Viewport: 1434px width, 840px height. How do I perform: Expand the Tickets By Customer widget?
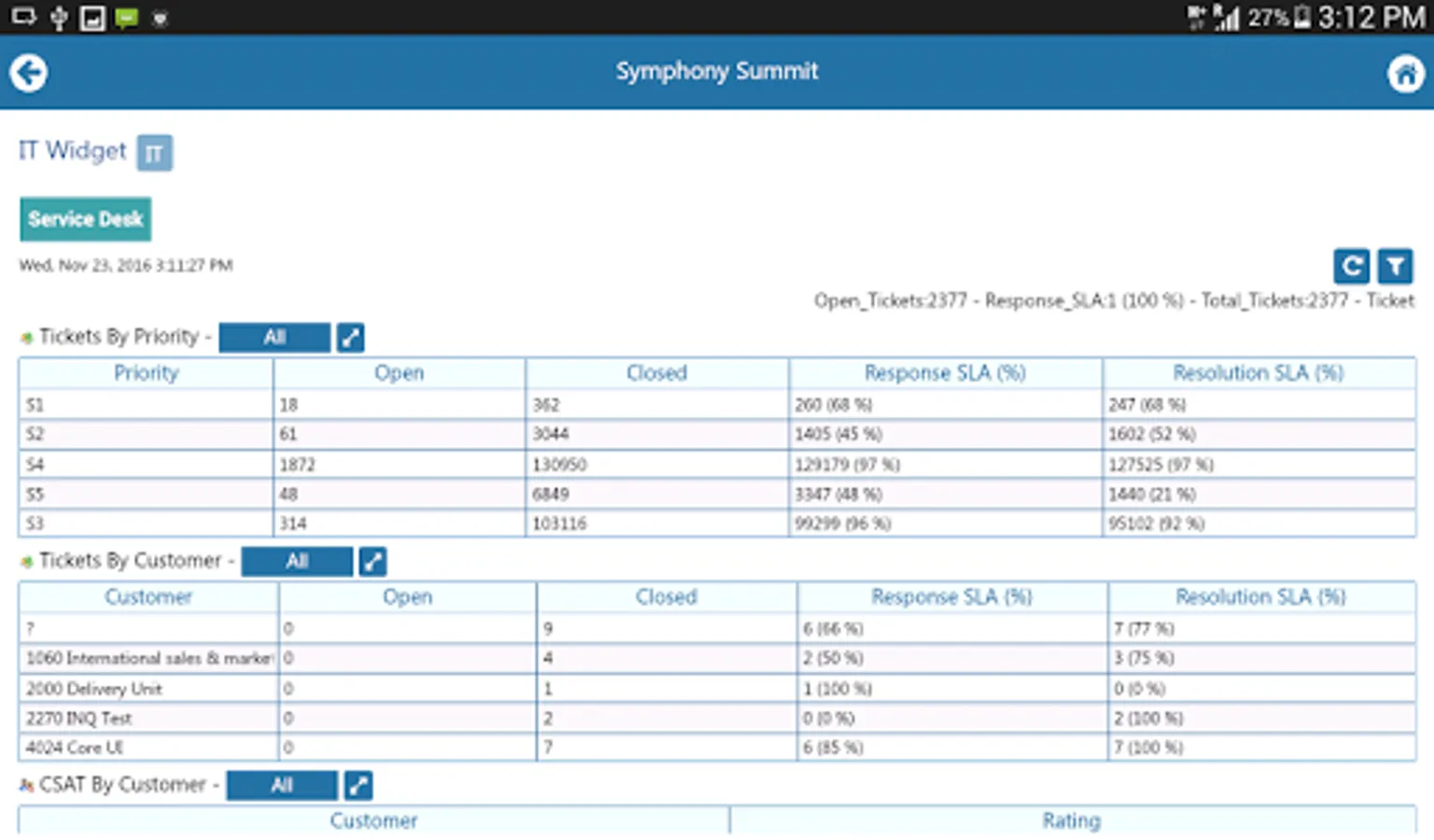point(373,561)
